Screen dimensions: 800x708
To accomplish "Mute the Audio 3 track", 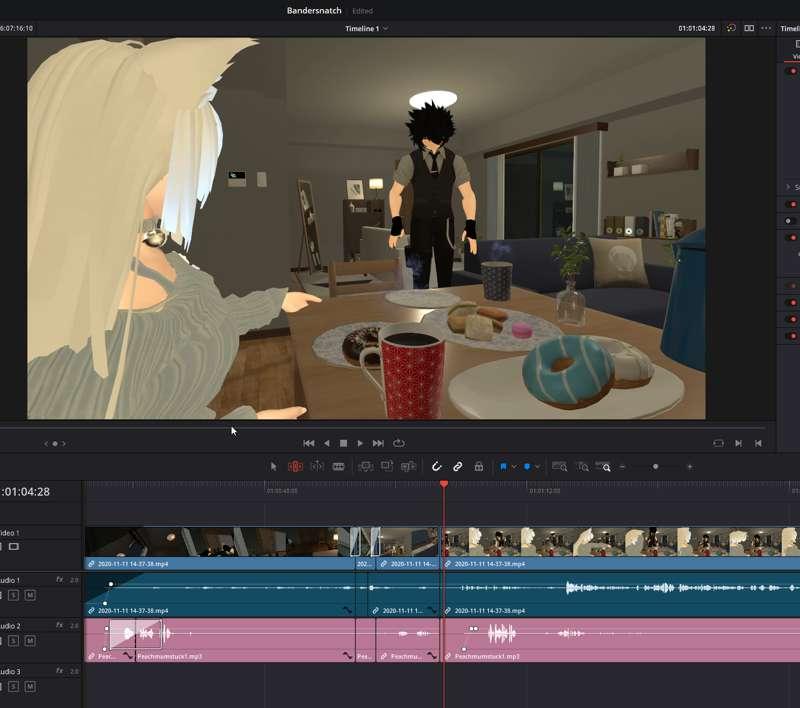I will pos(30,687).
